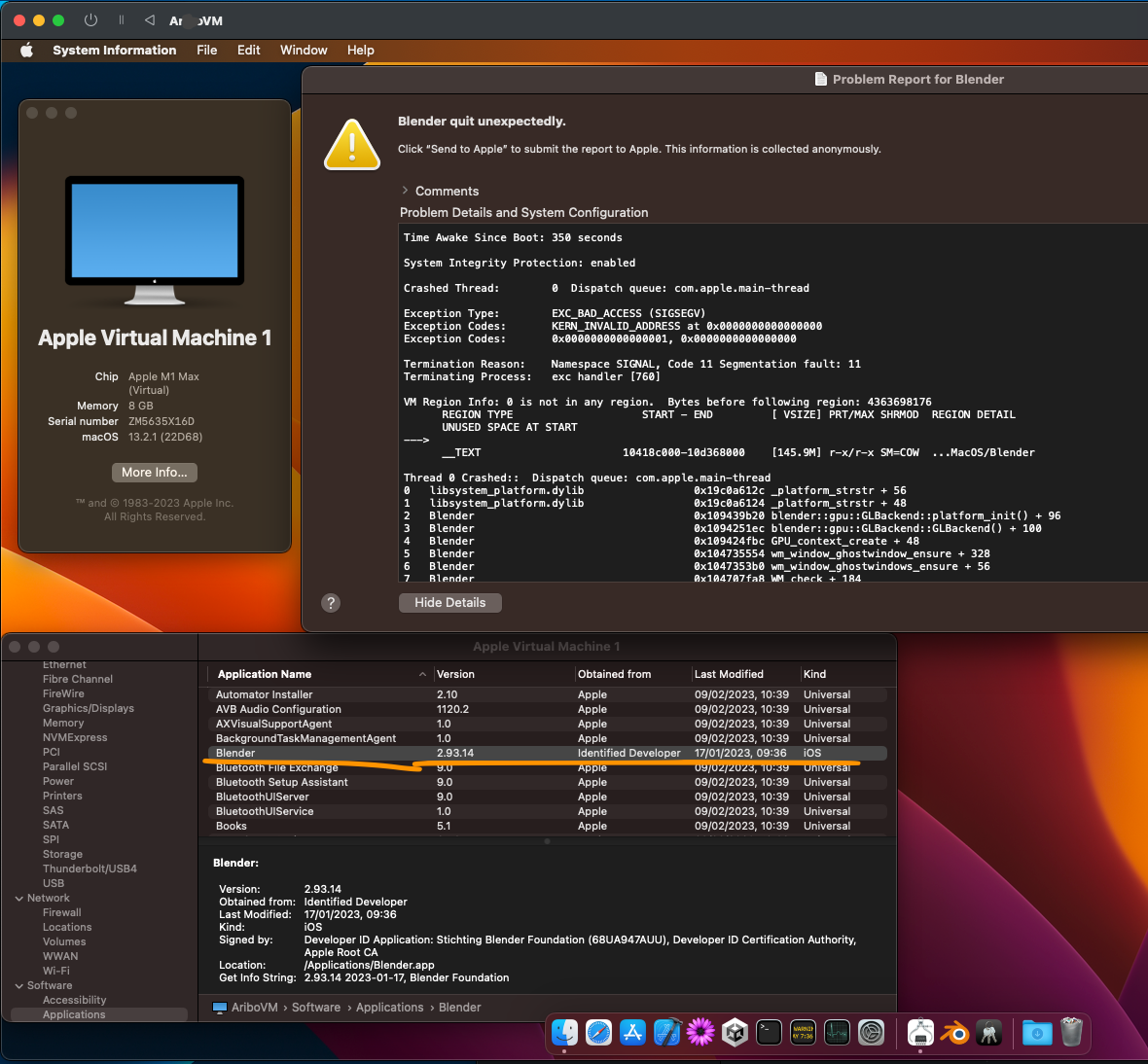The width and height of the screenshot is (1148, 1064).
Task: Select Applications in the Software sidebar
Action: 73,1014
